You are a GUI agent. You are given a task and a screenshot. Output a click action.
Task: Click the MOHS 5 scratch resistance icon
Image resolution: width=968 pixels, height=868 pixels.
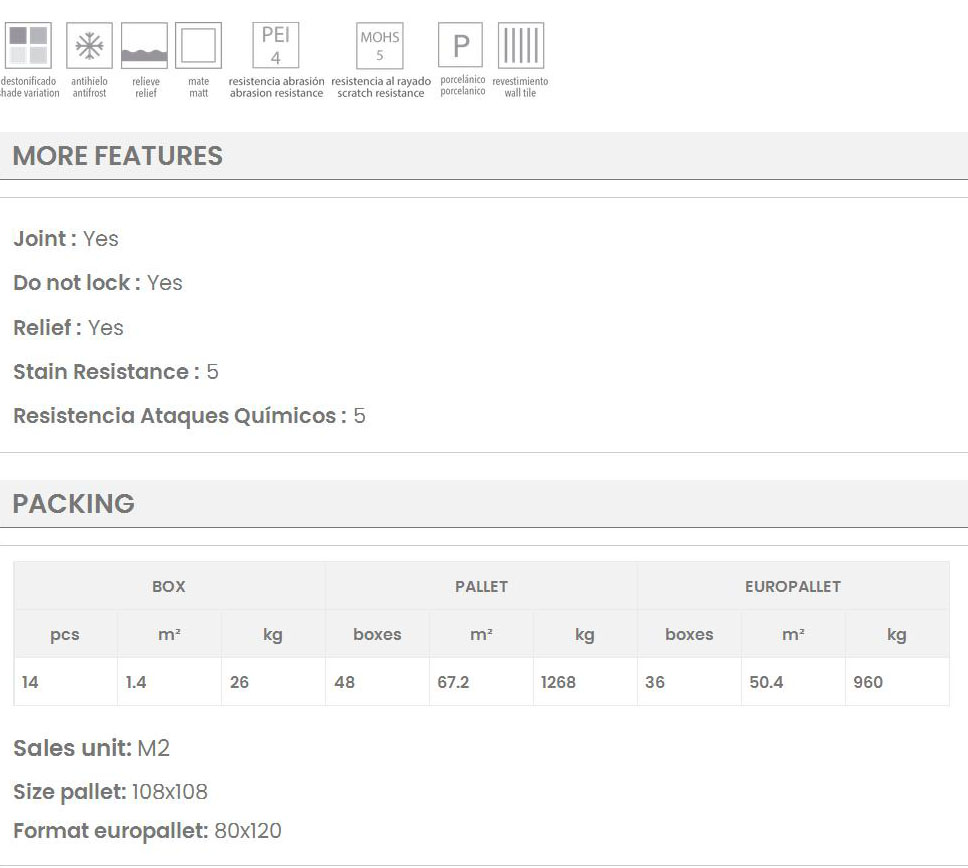click(380, 46)
